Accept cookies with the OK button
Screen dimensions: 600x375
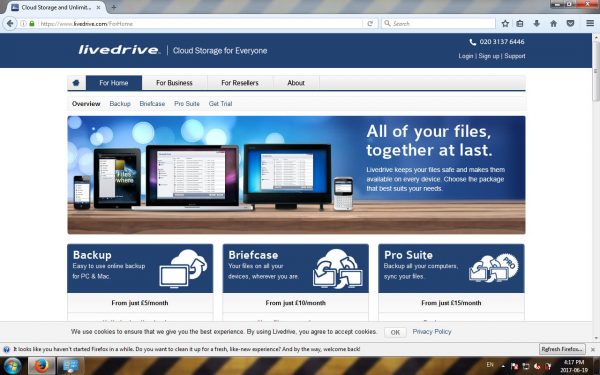[x=395, y=332]
